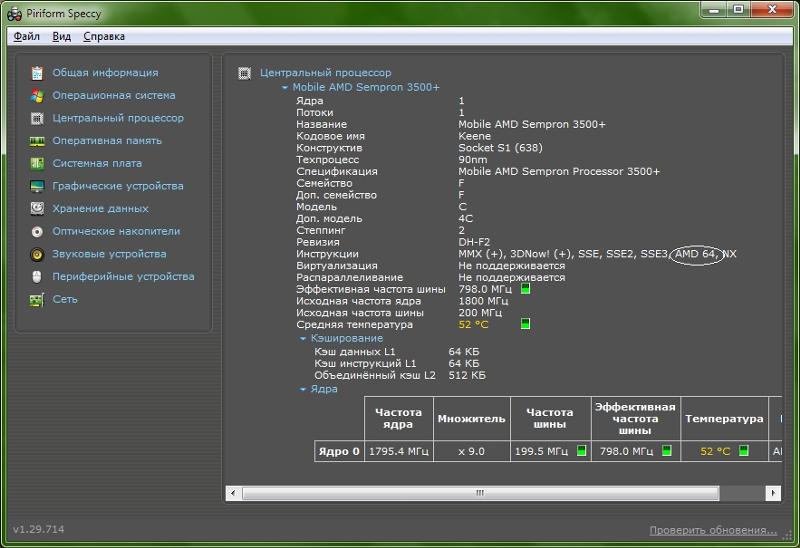Click the Общая информация sidebar icon

pos(37,73)
